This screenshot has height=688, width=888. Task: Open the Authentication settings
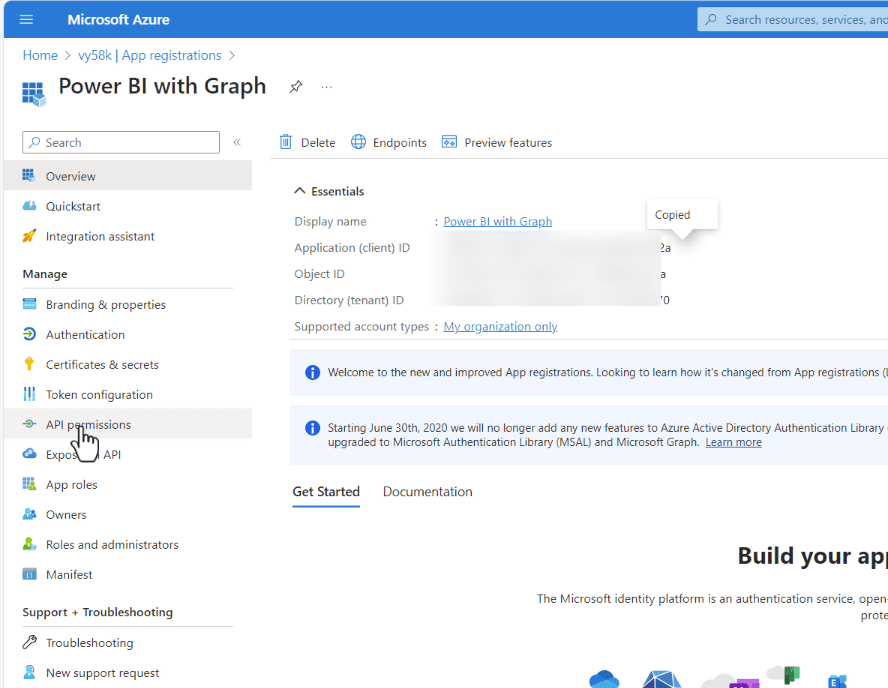coord(127,334)
